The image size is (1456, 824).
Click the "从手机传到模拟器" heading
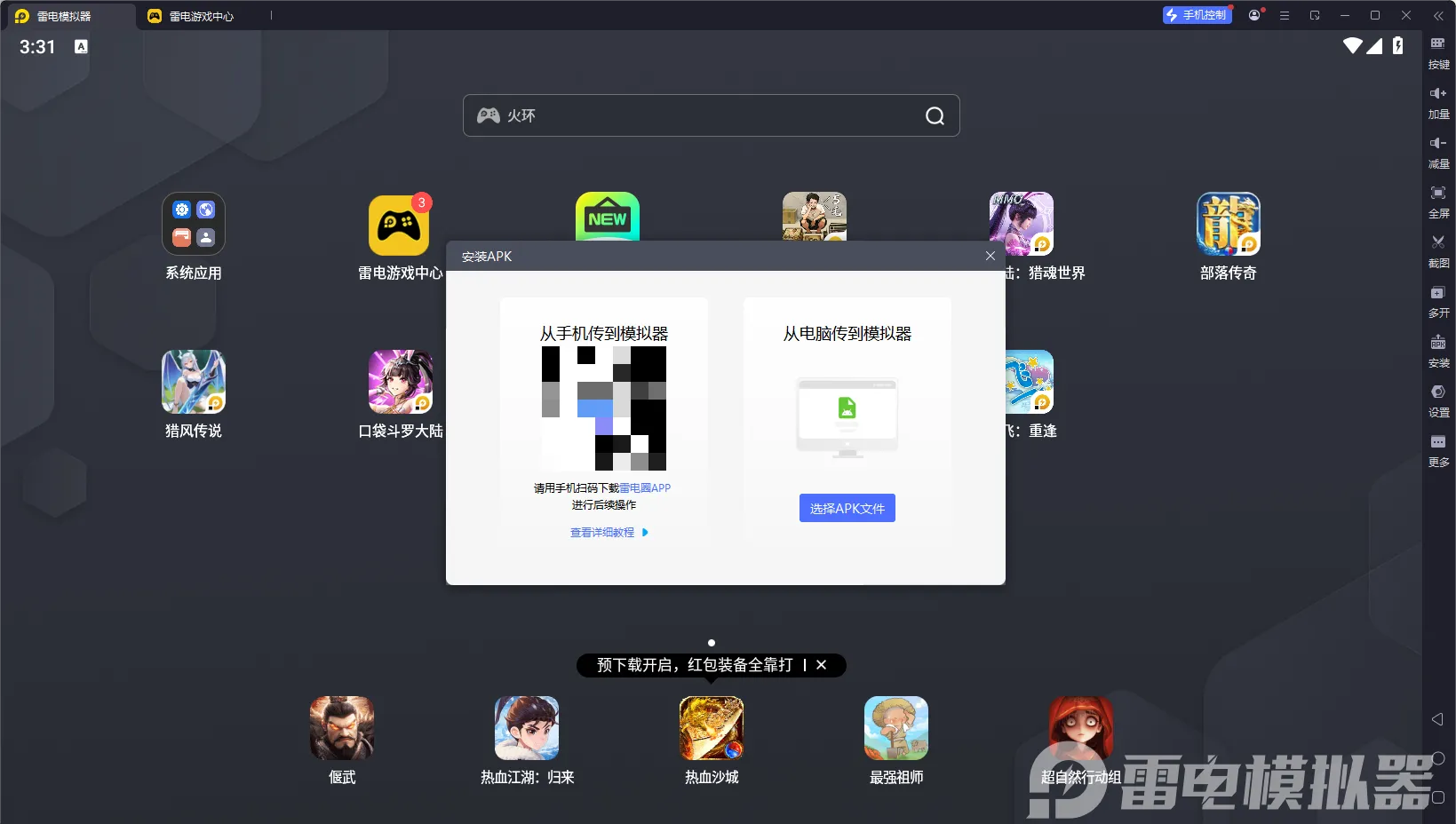pyautogui.click(x=604, y=334)
